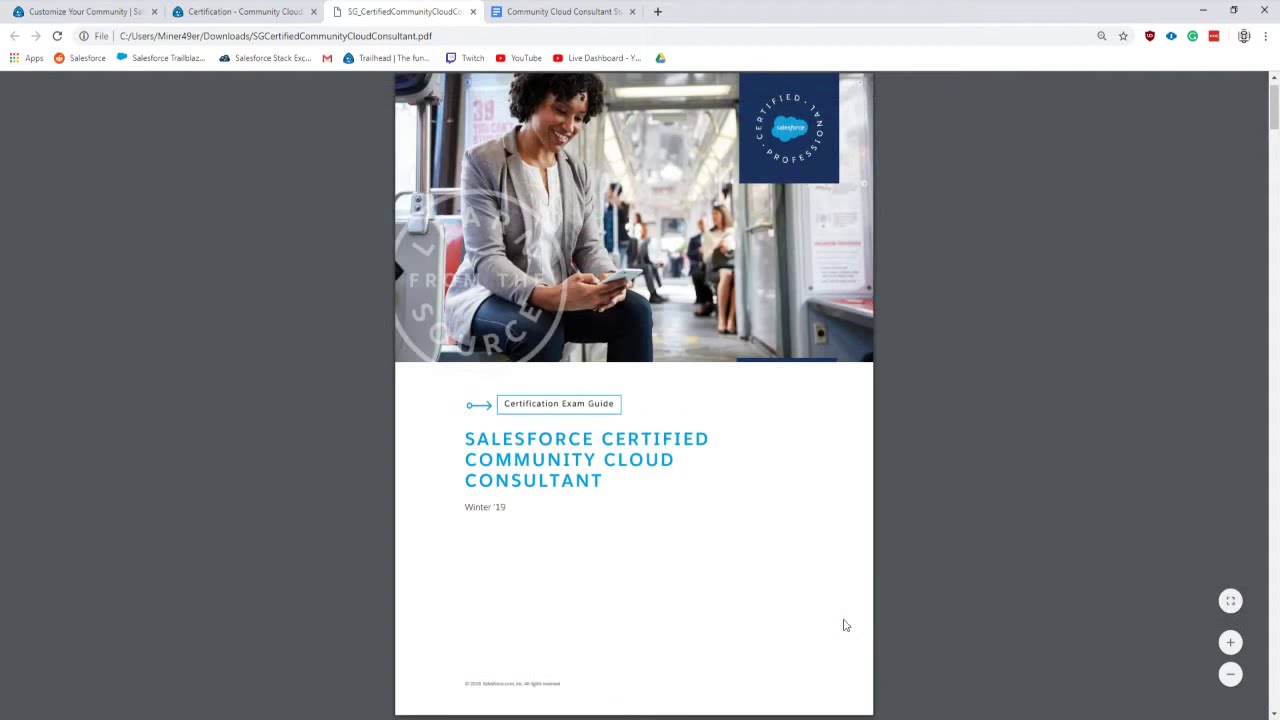Click the address bar file path

click(x=276, y=36)
